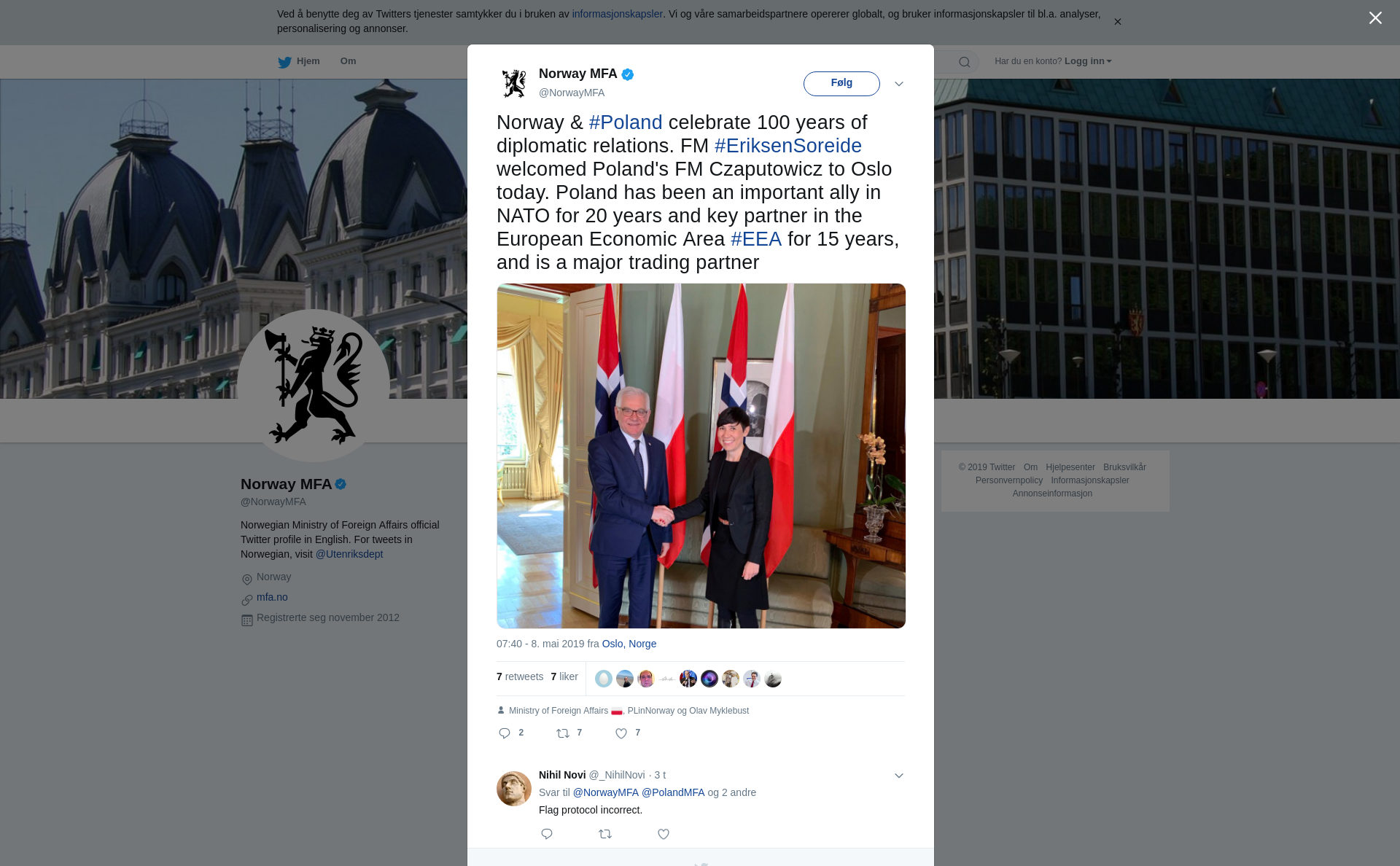Screen dimensions: 1400x866
Task: Dismiss the cookie notice banner
Action: [x=1117, y=22]
